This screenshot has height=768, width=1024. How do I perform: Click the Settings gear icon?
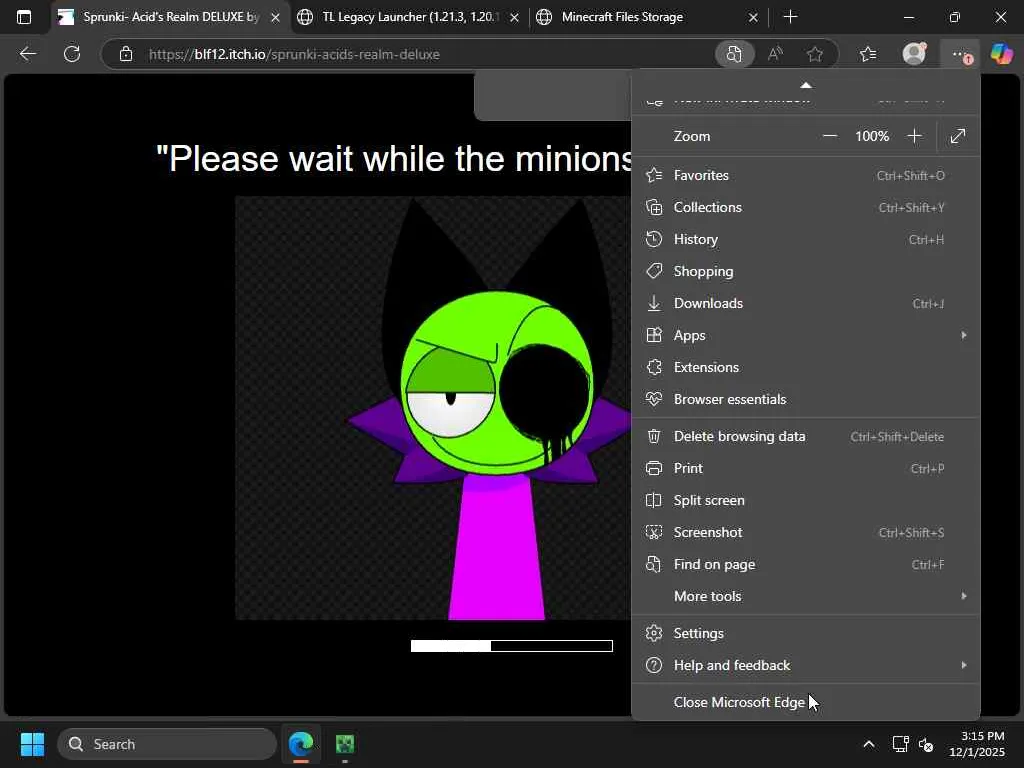point(654,633)
